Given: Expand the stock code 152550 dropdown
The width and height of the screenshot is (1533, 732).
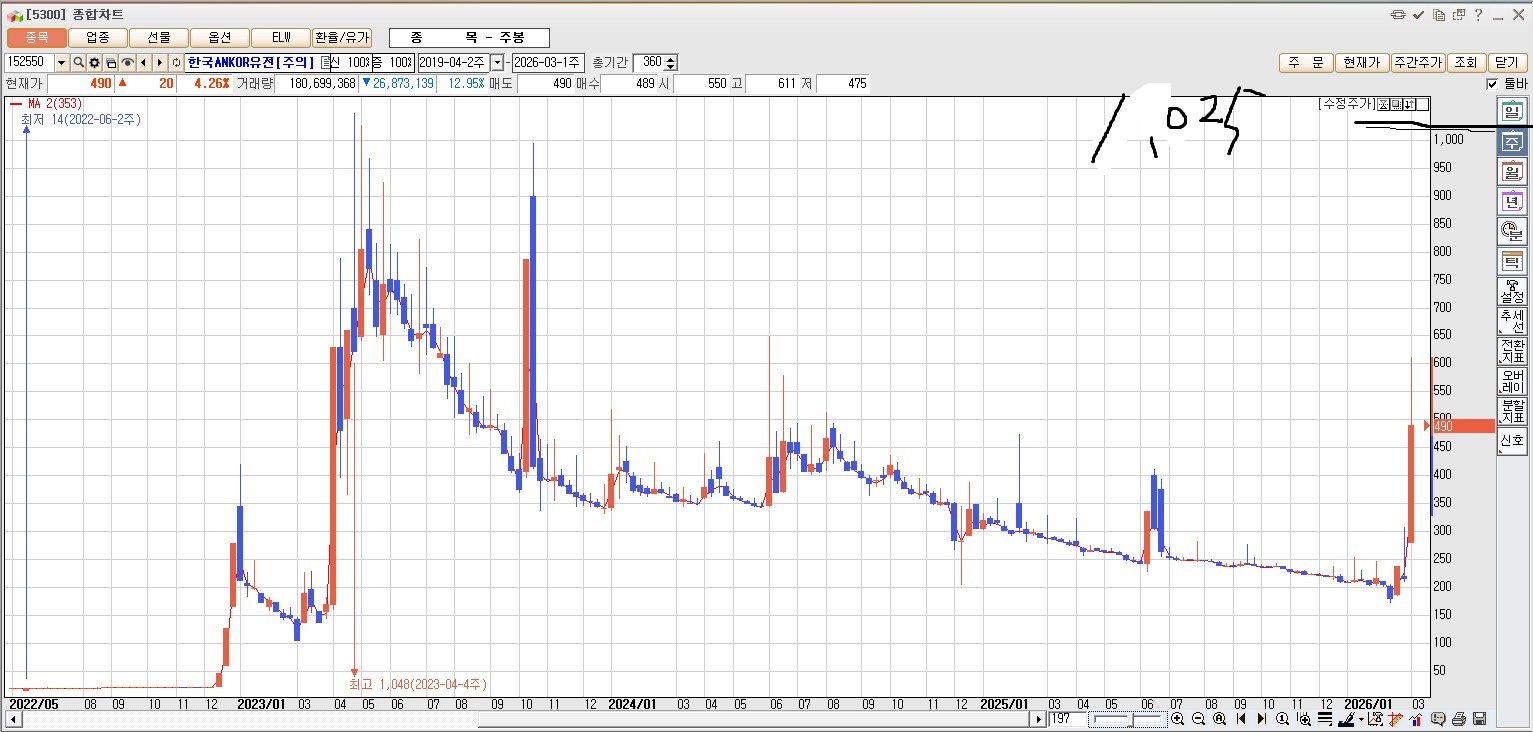Looking at the screenshot, I should coord(62,63).
